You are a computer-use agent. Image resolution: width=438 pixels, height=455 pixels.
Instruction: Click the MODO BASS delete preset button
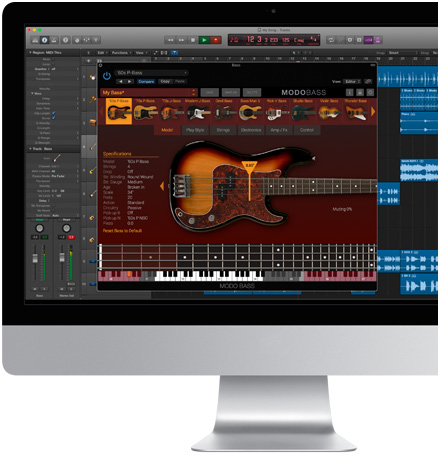tap(252, 92)
